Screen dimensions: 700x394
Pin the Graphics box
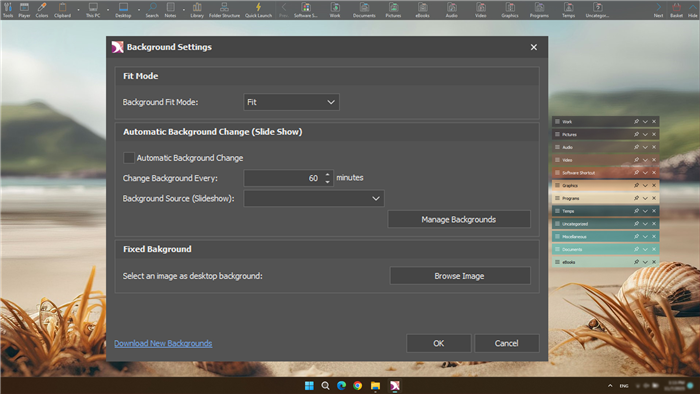(x=636, y=185)
